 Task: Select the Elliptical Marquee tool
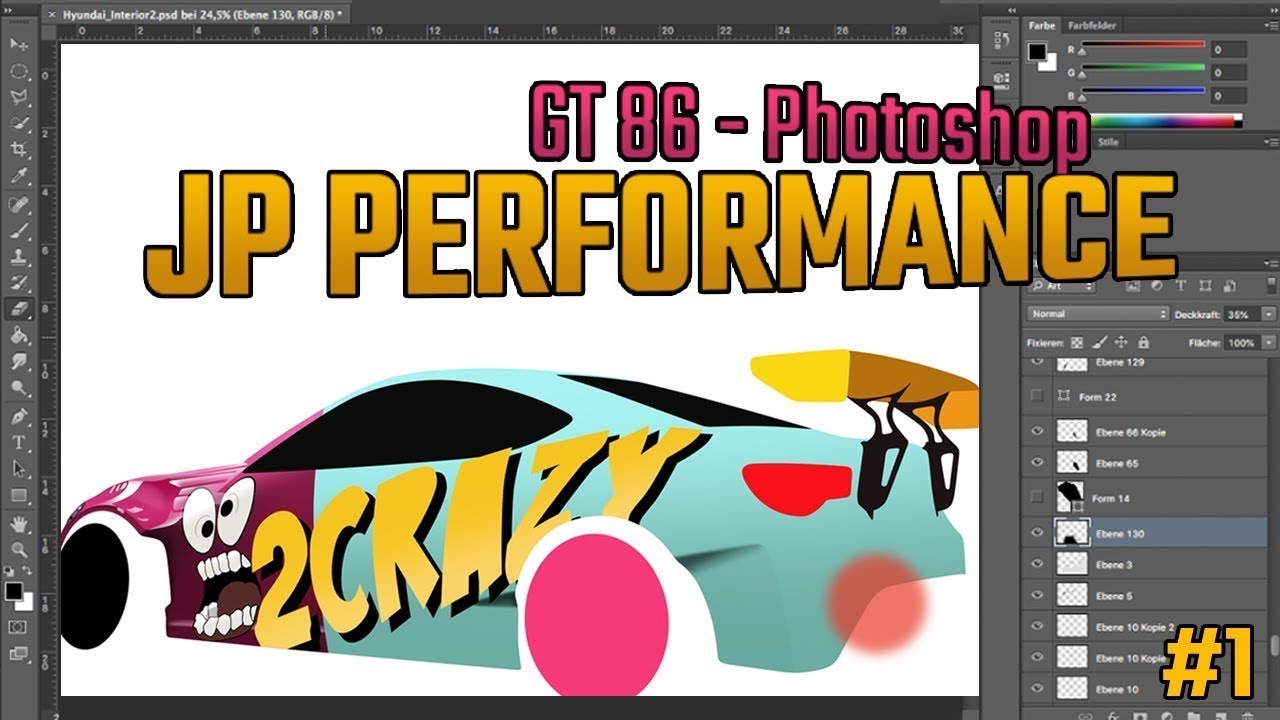click(19, 72)
